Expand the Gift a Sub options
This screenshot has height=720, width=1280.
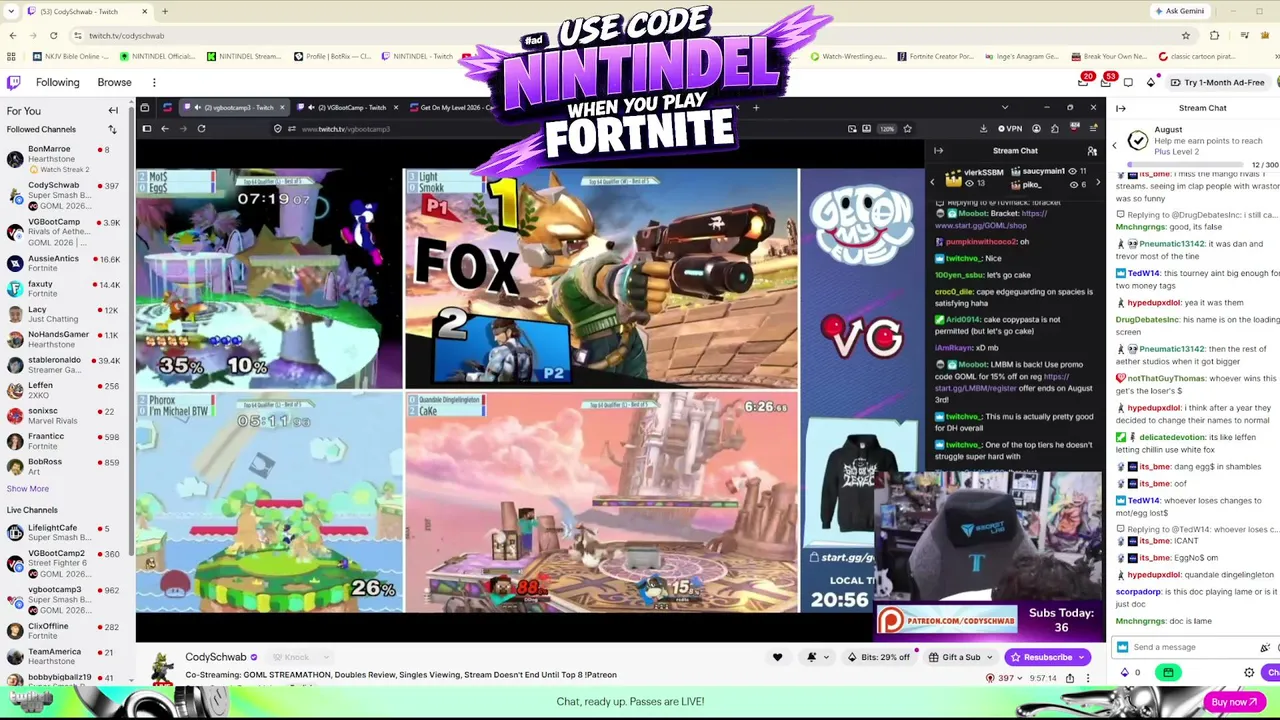tap(989, 657)
